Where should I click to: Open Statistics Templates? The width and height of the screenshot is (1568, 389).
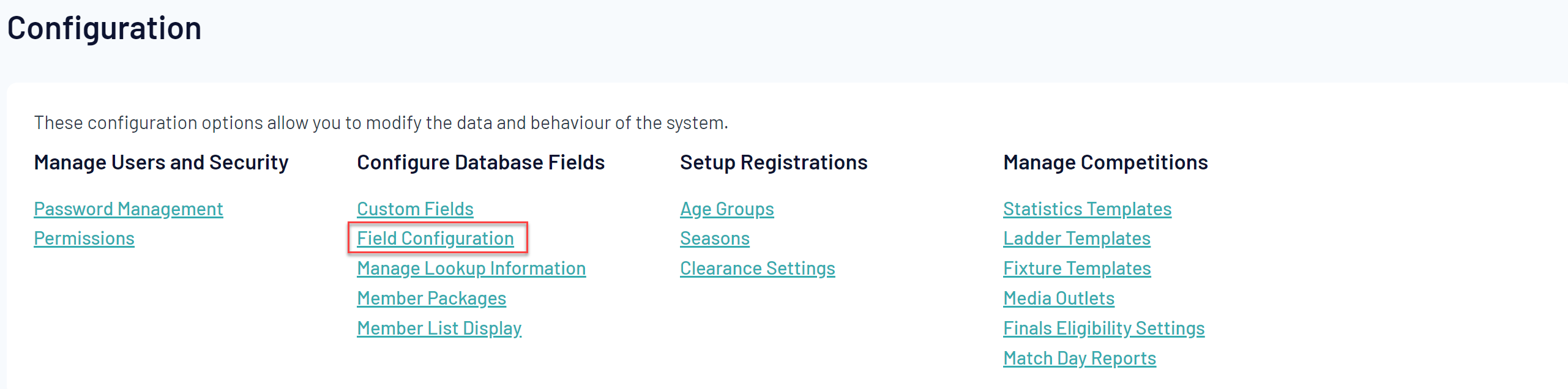(x=1087, y=209)
